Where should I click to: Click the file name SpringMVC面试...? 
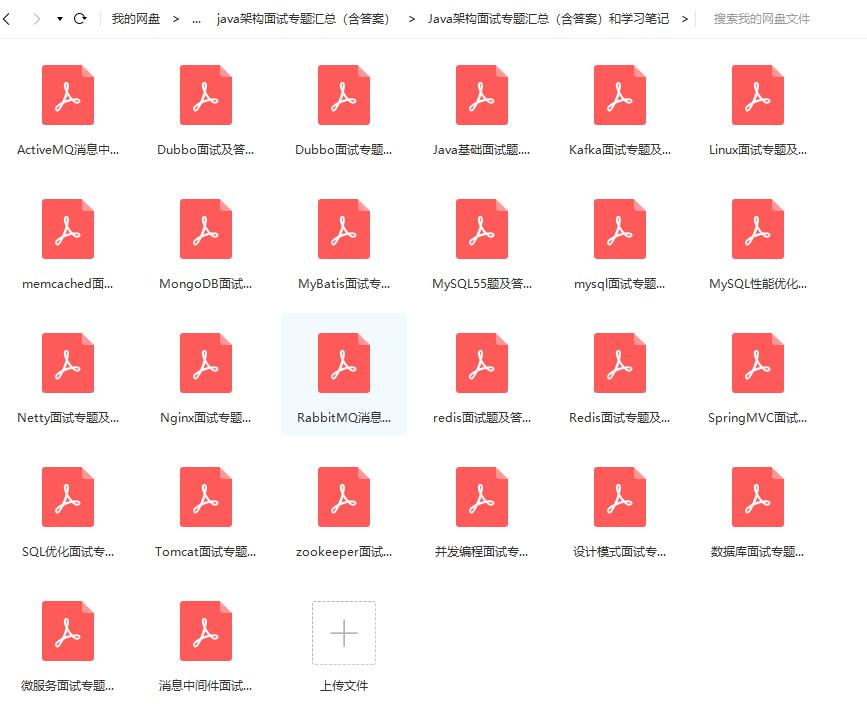pyautogui.click(x=758, y=418)
